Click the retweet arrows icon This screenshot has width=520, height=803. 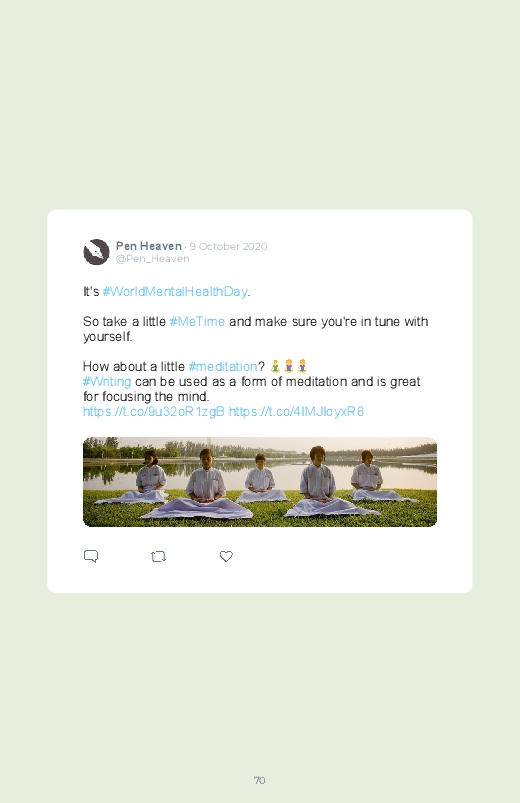[x=158, y=556]
